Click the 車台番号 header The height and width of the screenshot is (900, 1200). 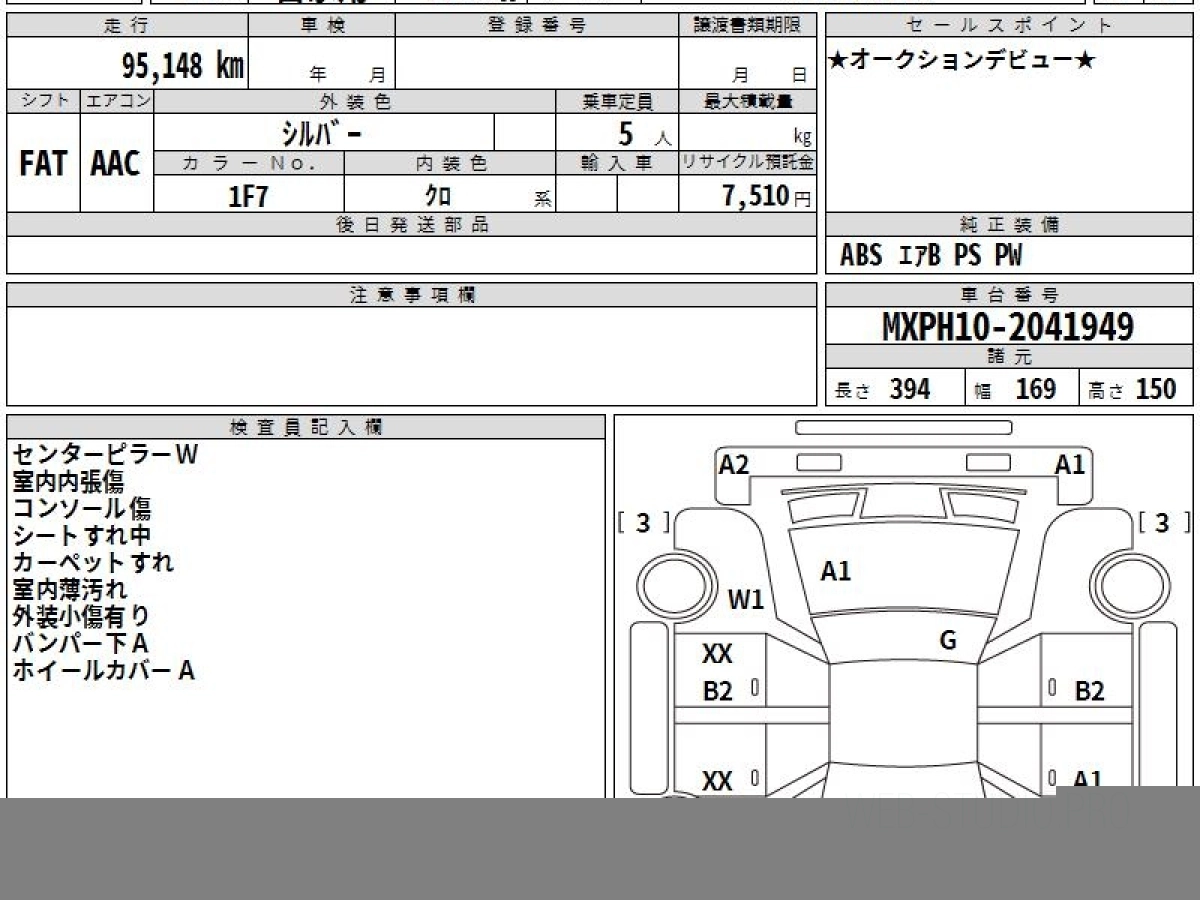(x=1010, y=295)
